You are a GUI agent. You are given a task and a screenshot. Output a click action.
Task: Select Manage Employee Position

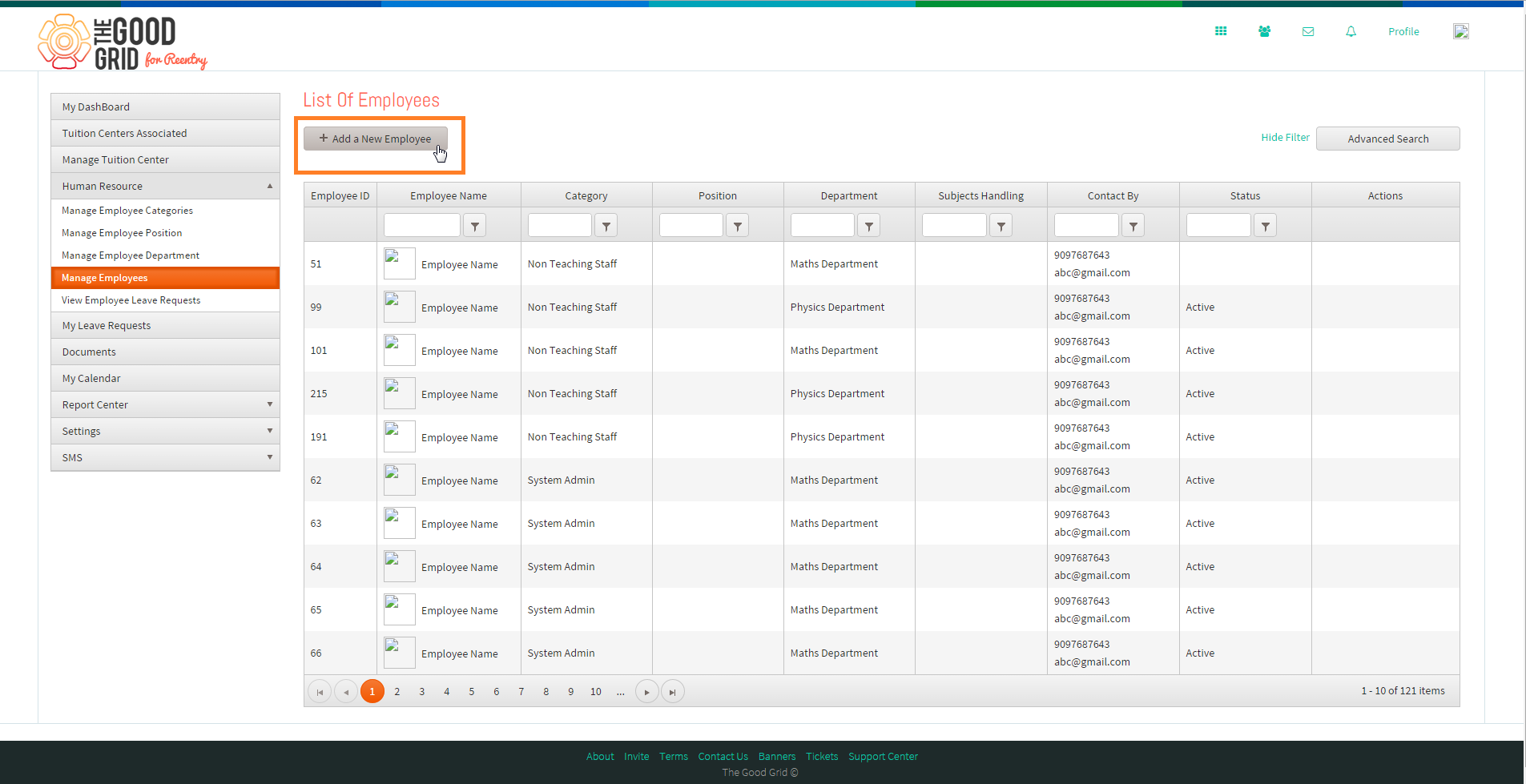tap(165, 233)
